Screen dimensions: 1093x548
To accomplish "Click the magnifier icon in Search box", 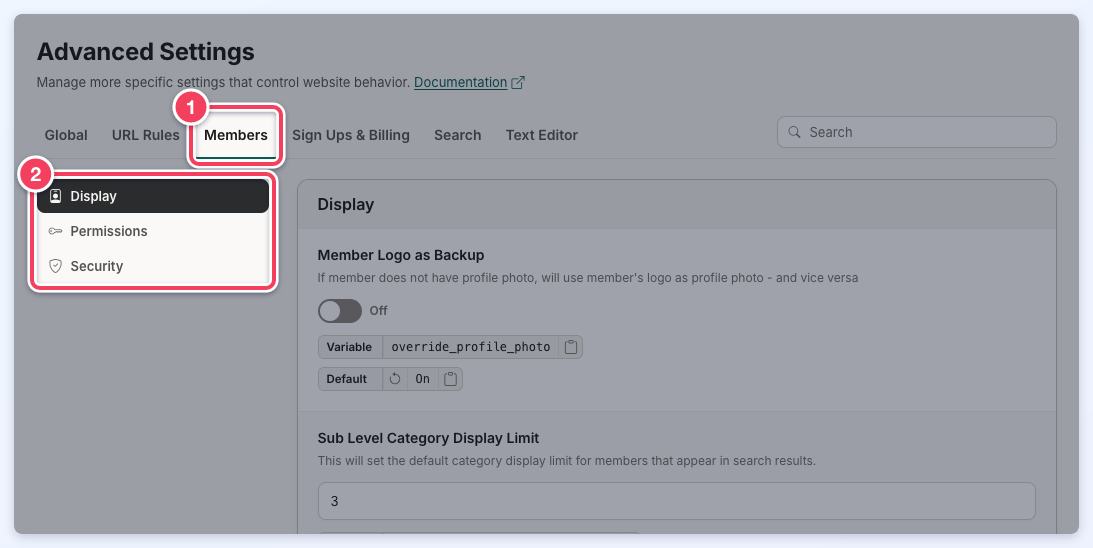I will [794, 132].
